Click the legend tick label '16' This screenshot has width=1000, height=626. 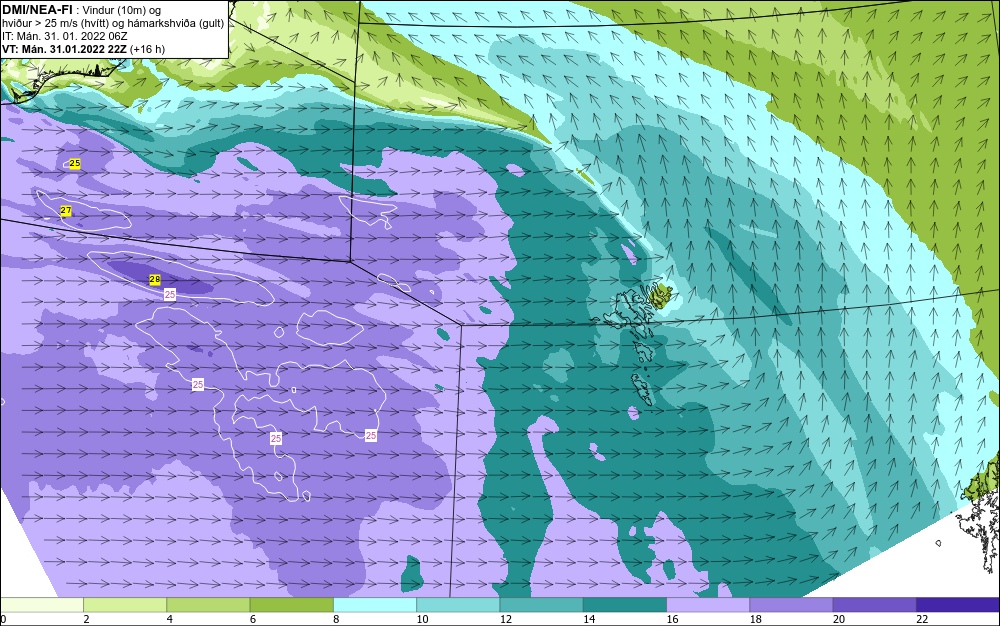tap(672, 619)
